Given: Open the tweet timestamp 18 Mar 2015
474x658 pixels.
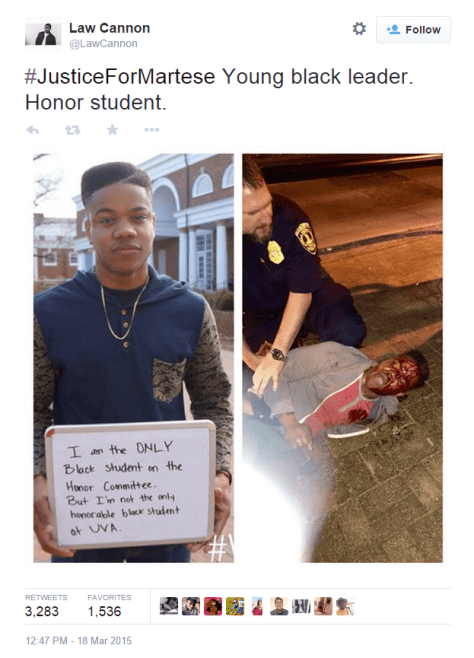Looking at the screenshot, I should pos(78,641).
